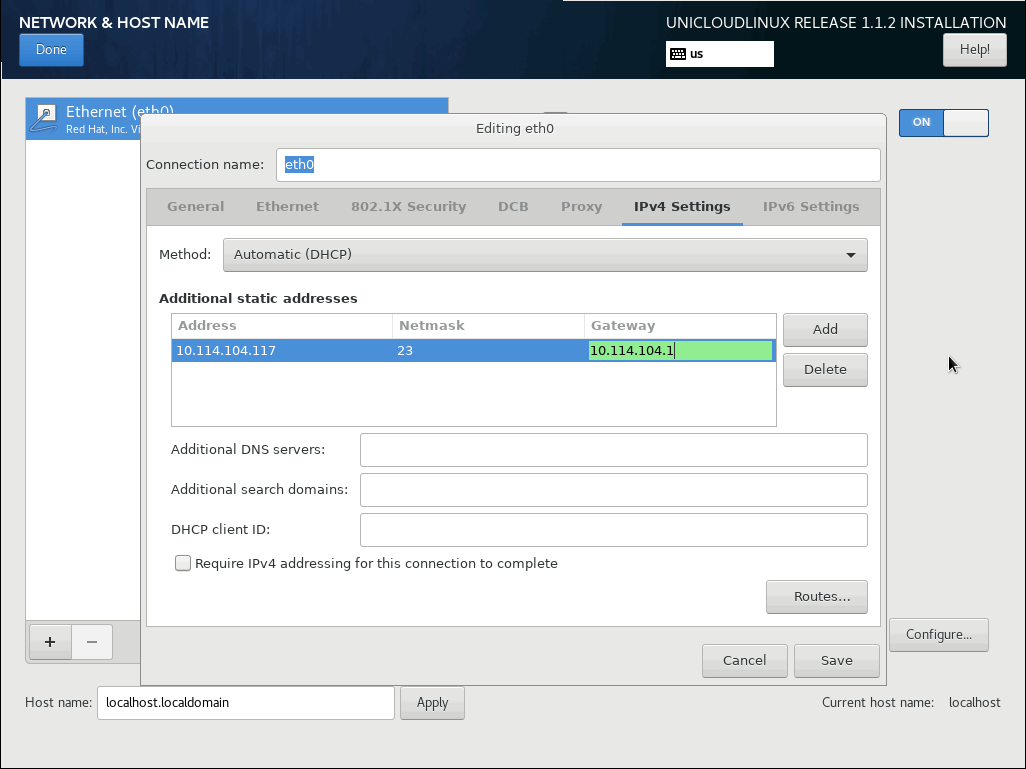Click the Host name input field
This screenshot has width=1026, height=769.
pyautogui.click(x=245, y=703)
